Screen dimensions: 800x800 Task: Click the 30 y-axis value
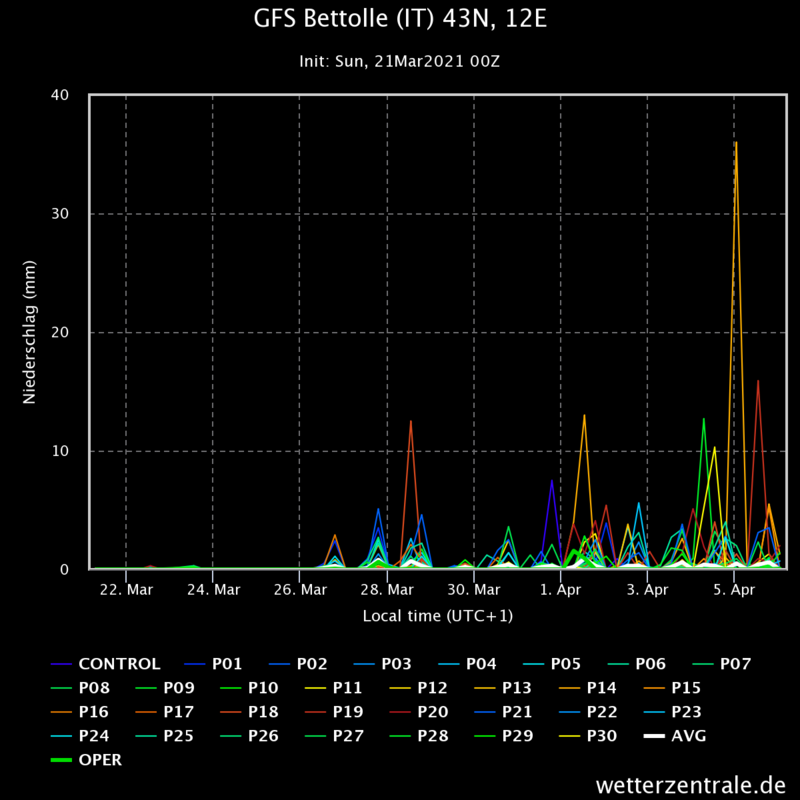[x=60, y=214]
